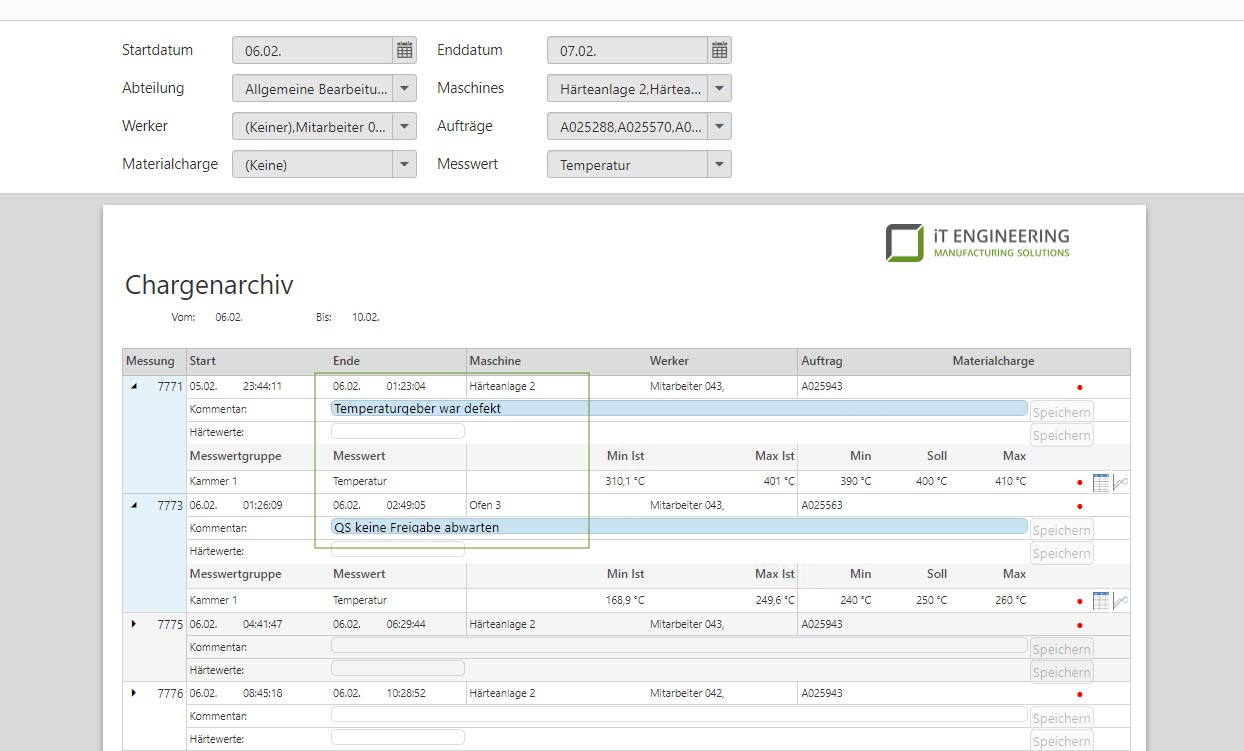This screenshot has height=751, width=1244.
Task: Open line chart for Kammer 1 of measurement 7773
Action: click(1121, 601)
